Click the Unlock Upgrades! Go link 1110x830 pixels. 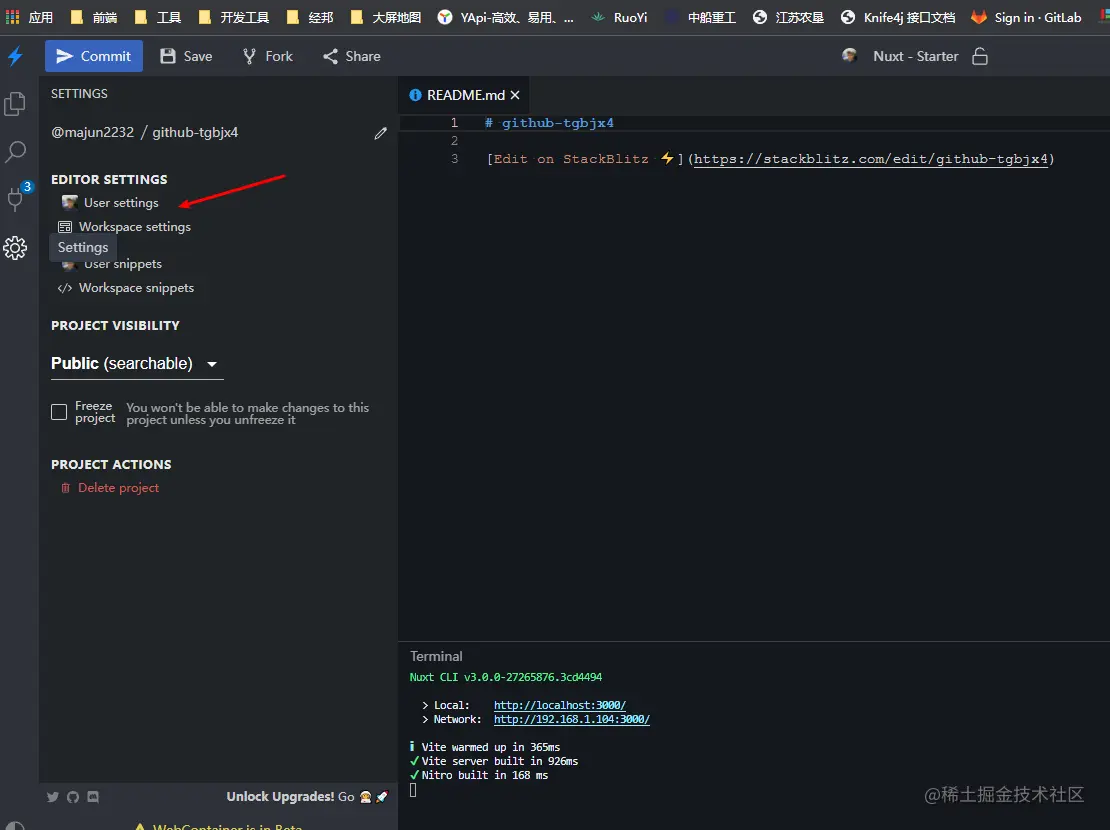pos(307,797)
